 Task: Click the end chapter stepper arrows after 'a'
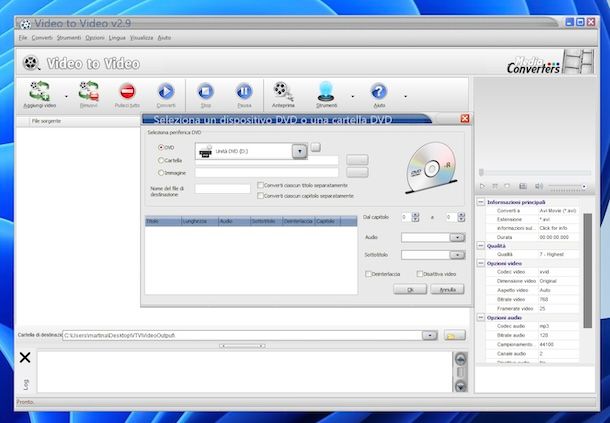[x=461, y=217]
